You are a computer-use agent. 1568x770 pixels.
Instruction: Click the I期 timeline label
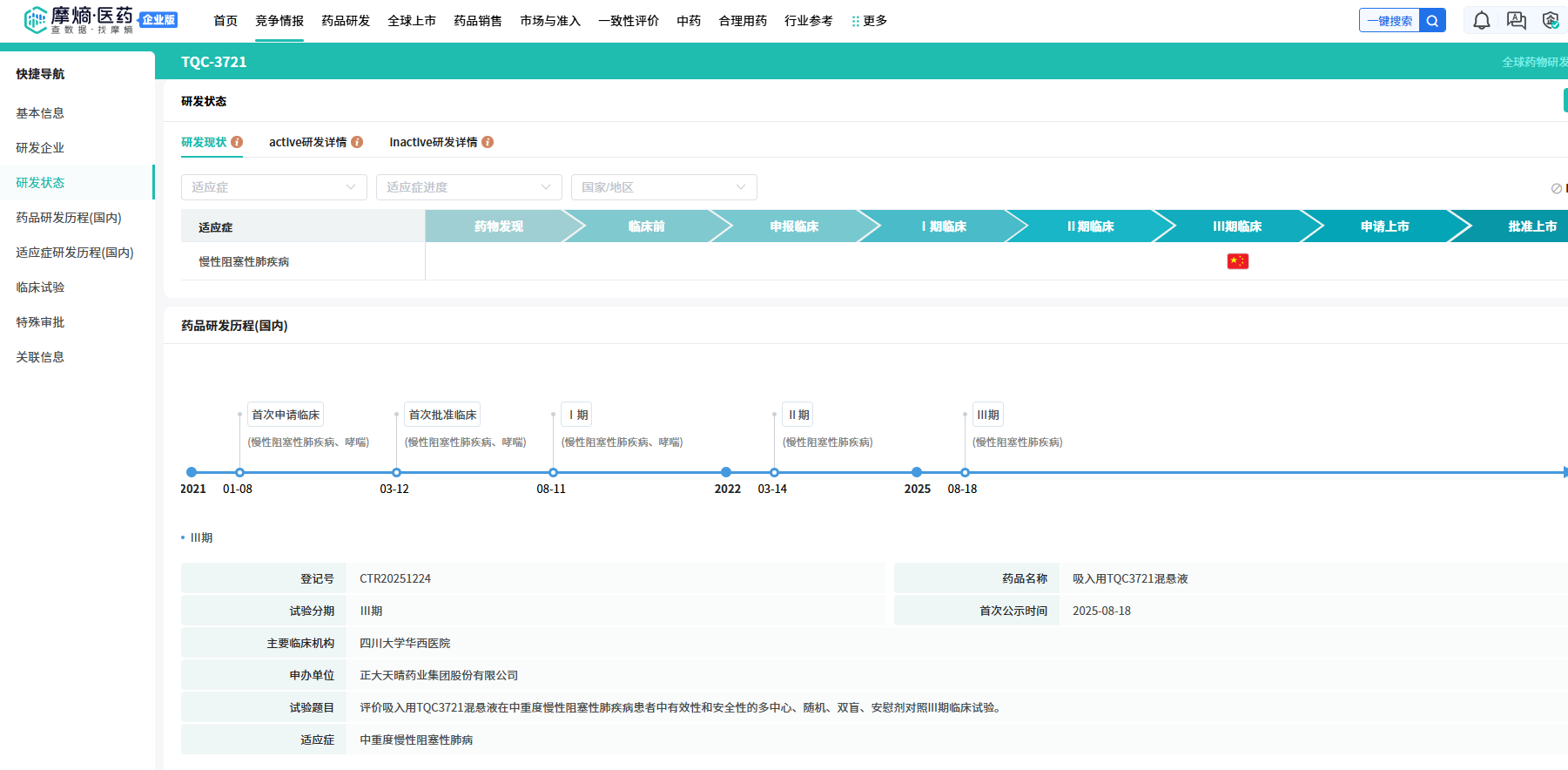click(577, 415)
